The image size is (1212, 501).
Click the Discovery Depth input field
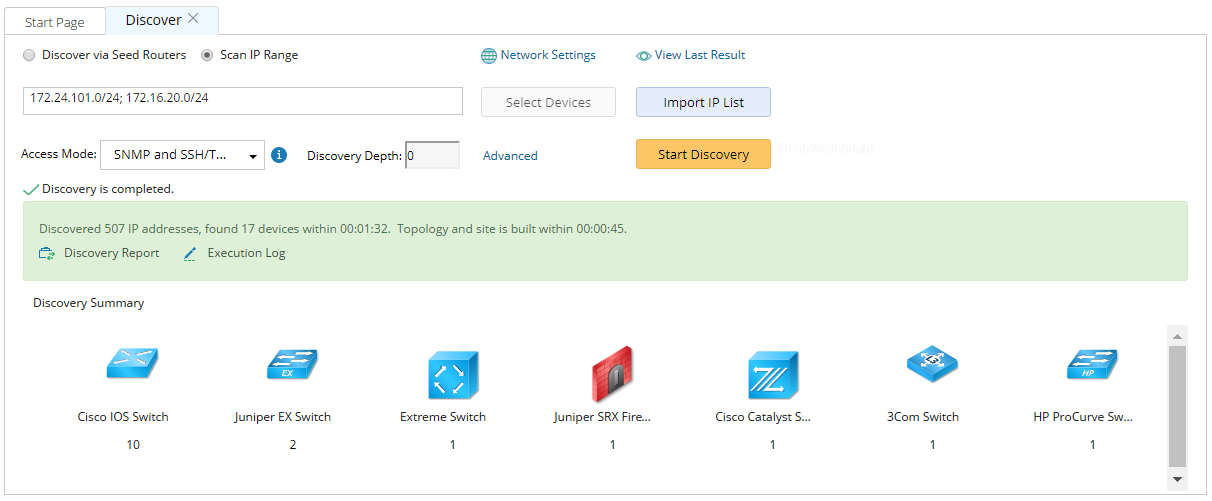tap(432, 155)
